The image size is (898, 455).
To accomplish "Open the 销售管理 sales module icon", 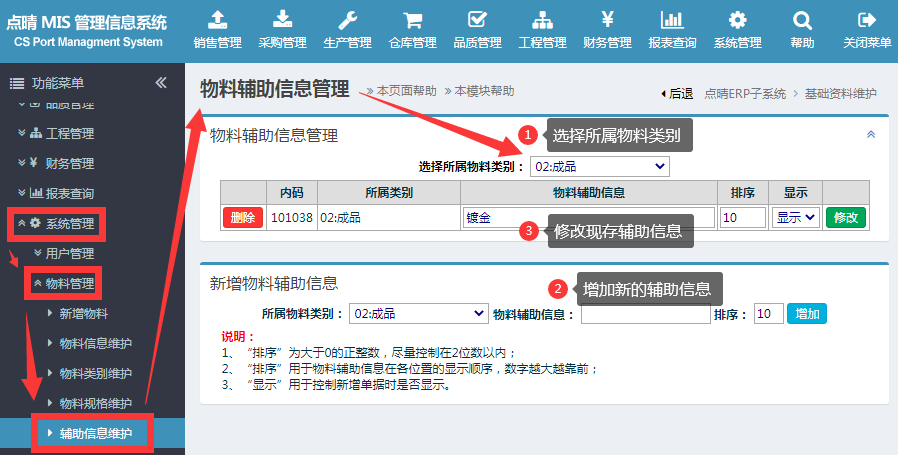I will [217, 20].
